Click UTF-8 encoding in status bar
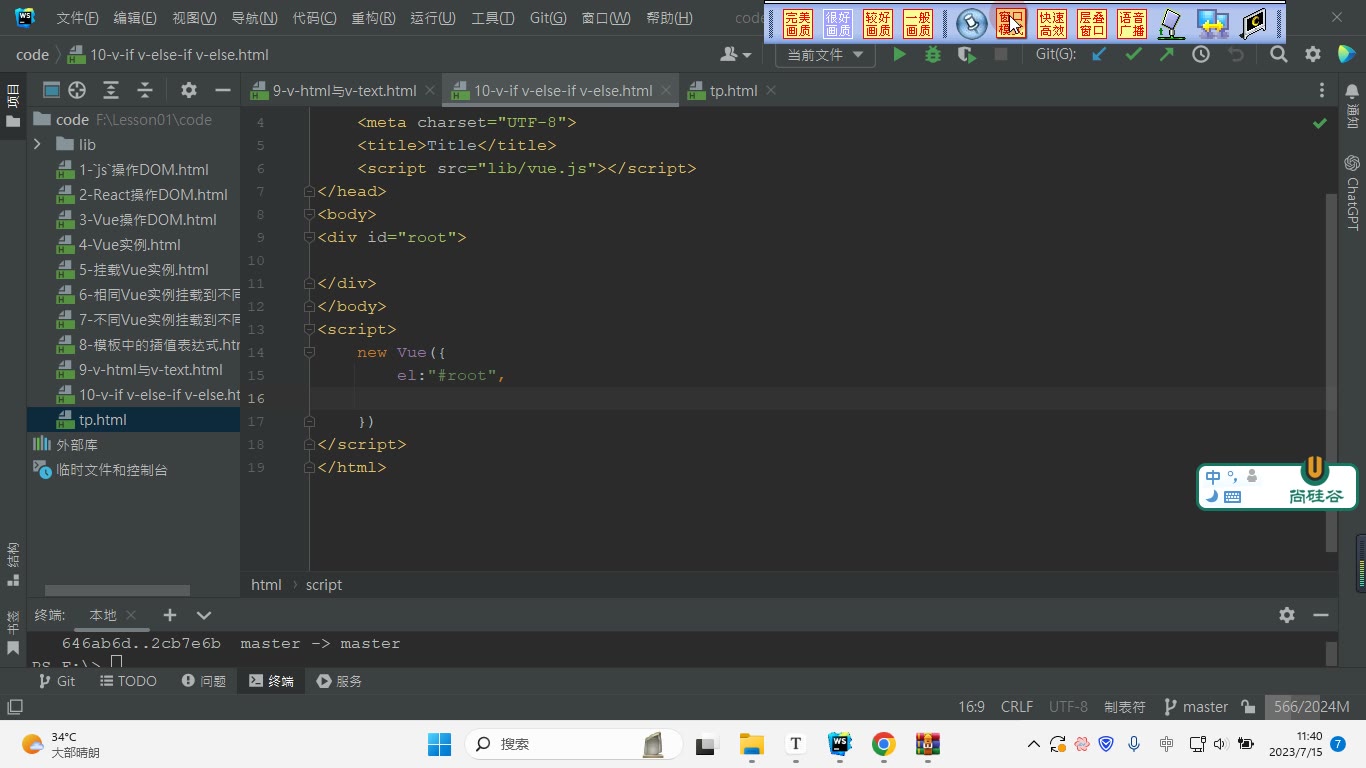1366x768 pixels. (1068, 707)
